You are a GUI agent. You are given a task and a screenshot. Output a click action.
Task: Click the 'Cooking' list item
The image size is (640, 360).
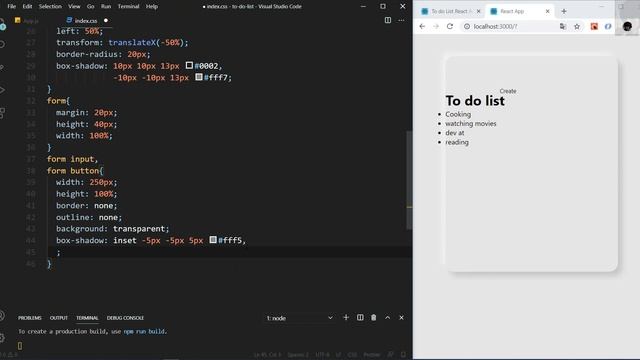[458, 114]
